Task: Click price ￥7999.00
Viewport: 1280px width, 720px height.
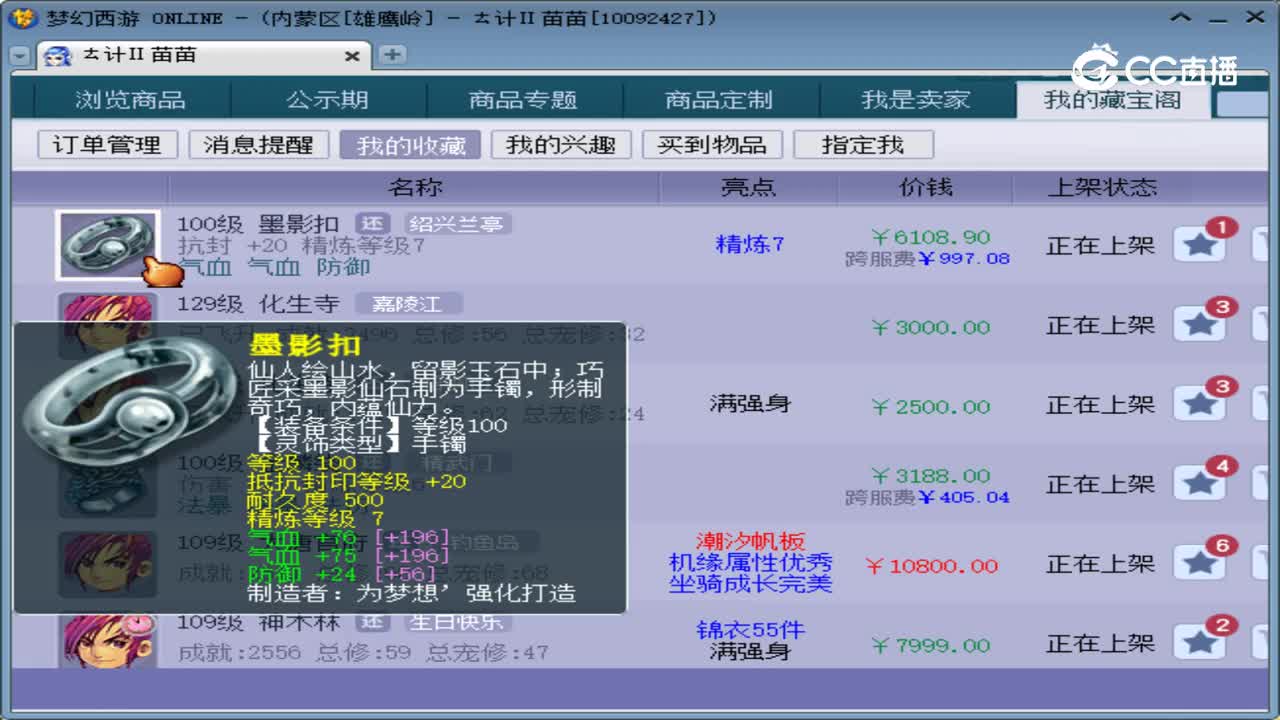Action: pyautogui.click(x=930, y=645)
